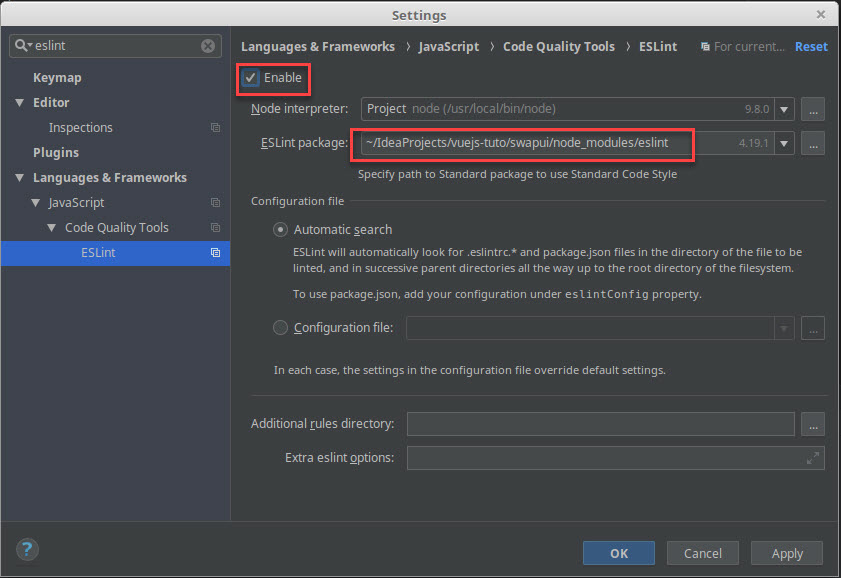Clear the eslint search field text
The height and width of the screenshot is (578, 841).
pyautogui.click(x=208, y=46)
